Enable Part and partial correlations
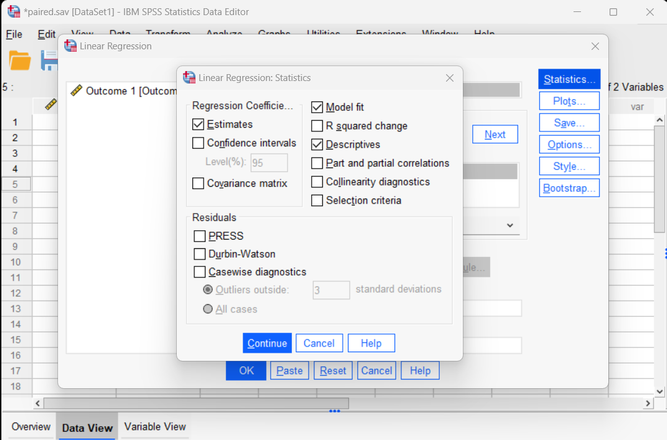667x440 pixels. [317, 163]
